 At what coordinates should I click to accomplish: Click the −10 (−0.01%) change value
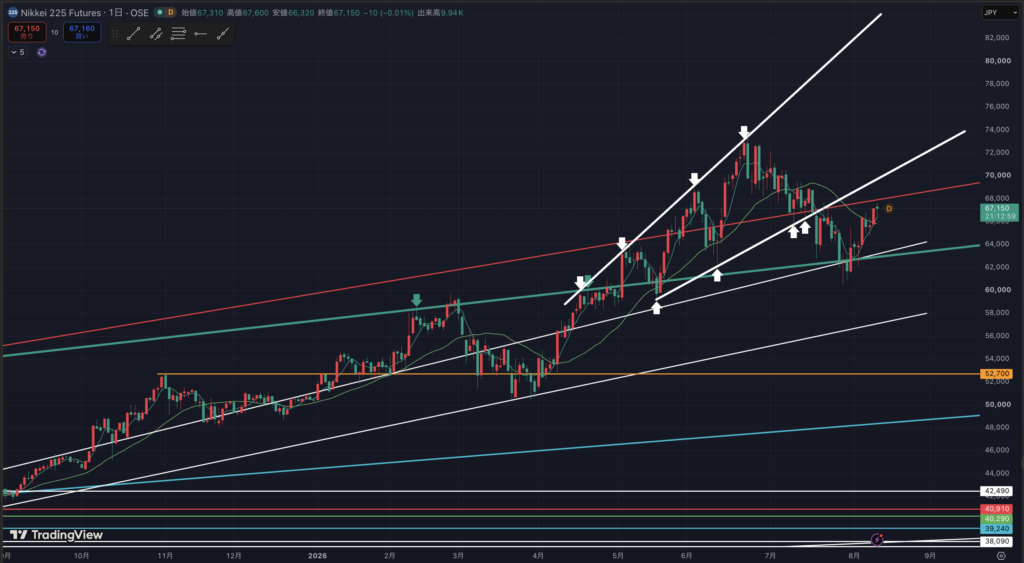point(388,12)
